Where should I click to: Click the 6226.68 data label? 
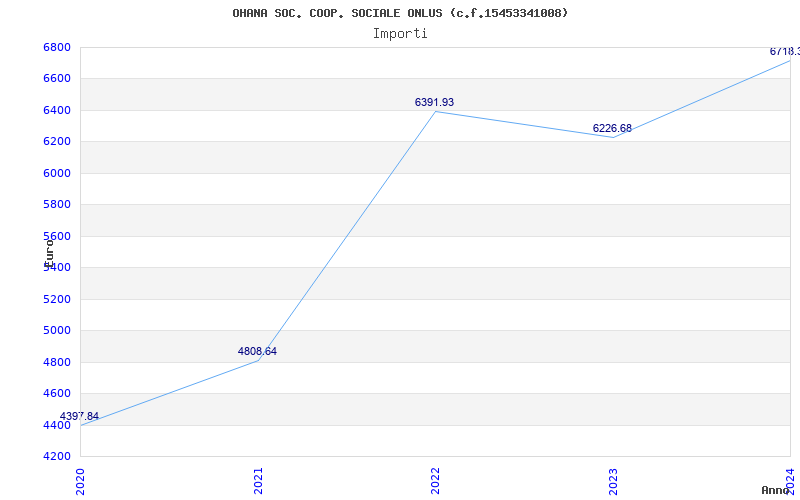pyautogui.click(x=612, y=129)
